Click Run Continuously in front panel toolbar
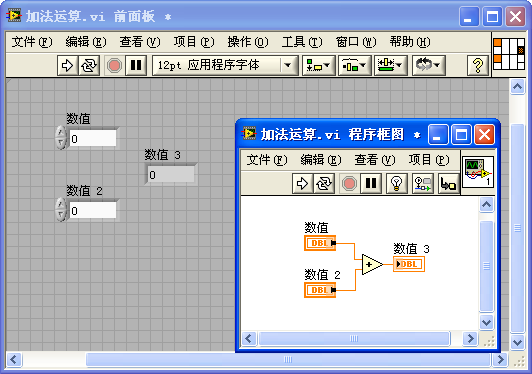Screen dimensions: 532x374 [x=89, y=65]
